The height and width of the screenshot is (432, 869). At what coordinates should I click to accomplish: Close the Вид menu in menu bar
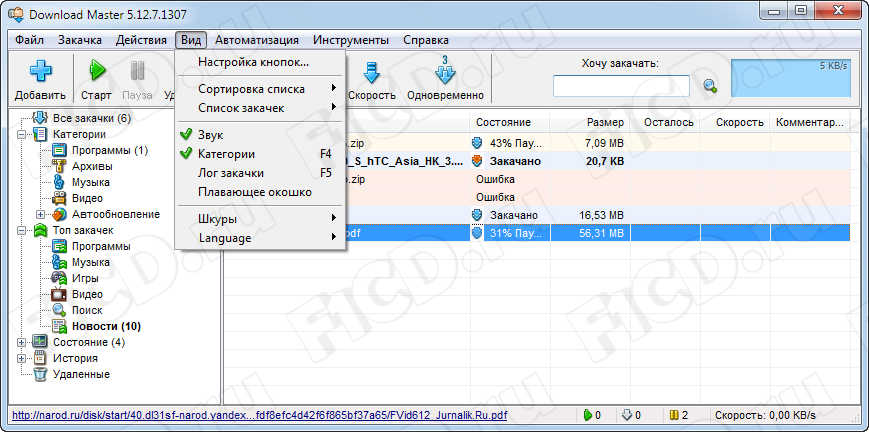coord(191,40)
